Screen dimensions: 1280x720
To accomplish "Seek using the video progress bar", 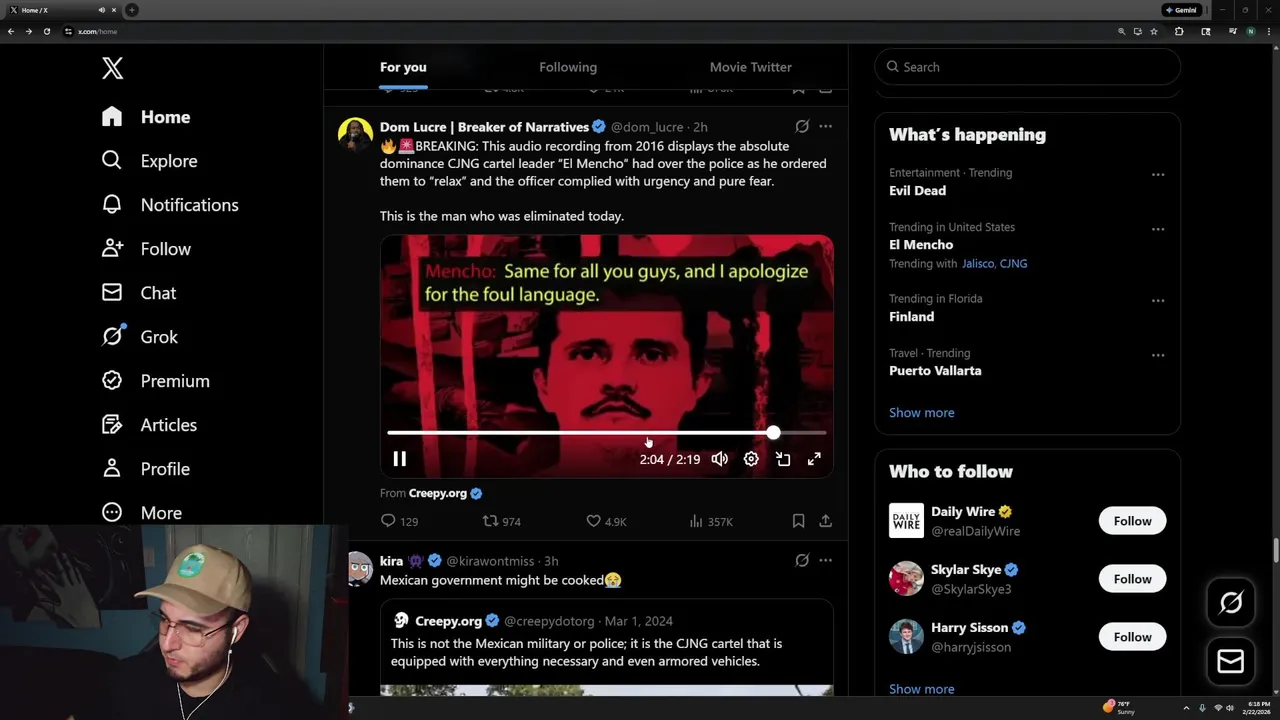I will [x=606, y=433].
